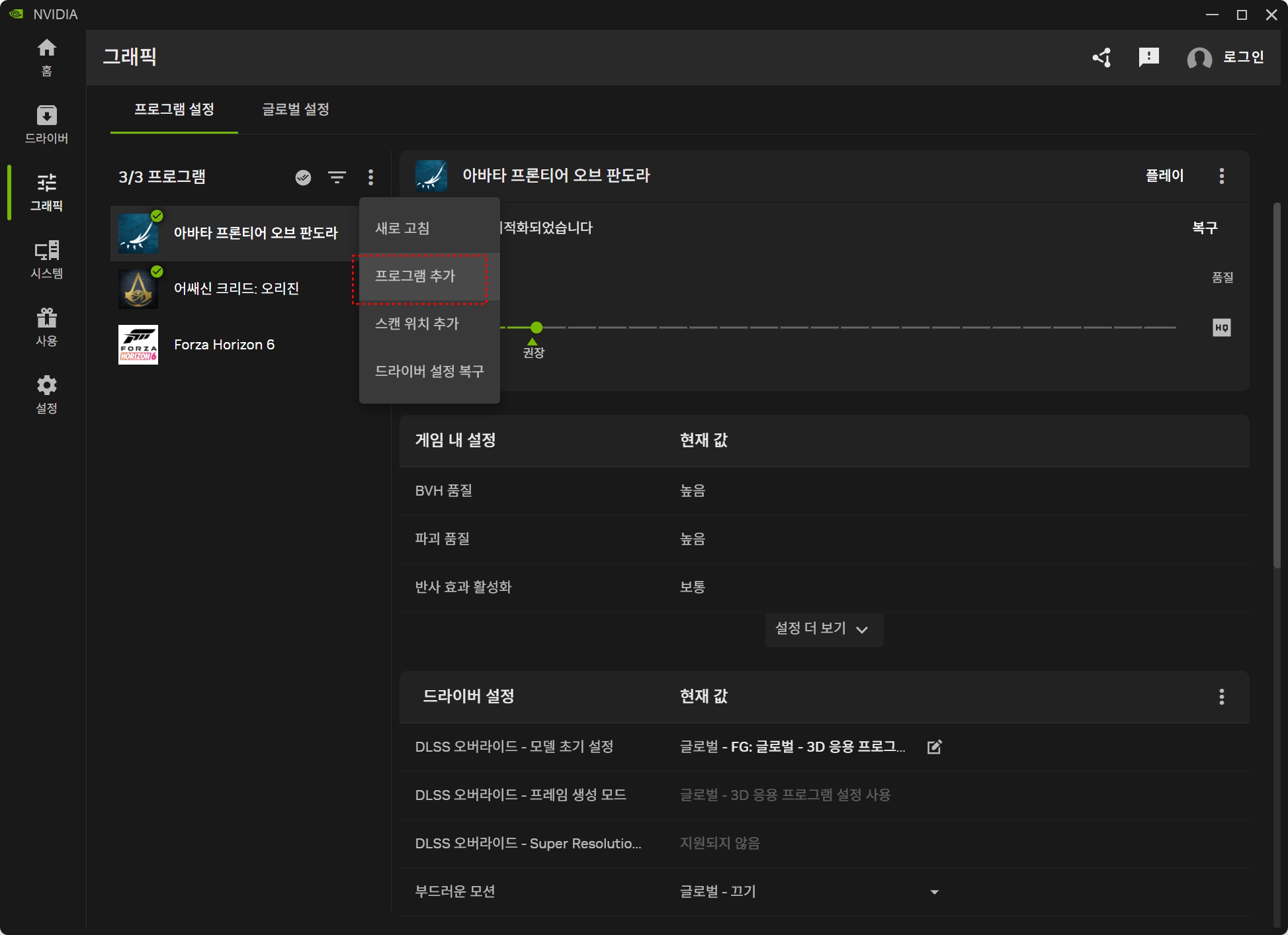This screenshot has width=1288, height=935.
Task: Edit DLSS override model preset
Action: coord(935,747)
